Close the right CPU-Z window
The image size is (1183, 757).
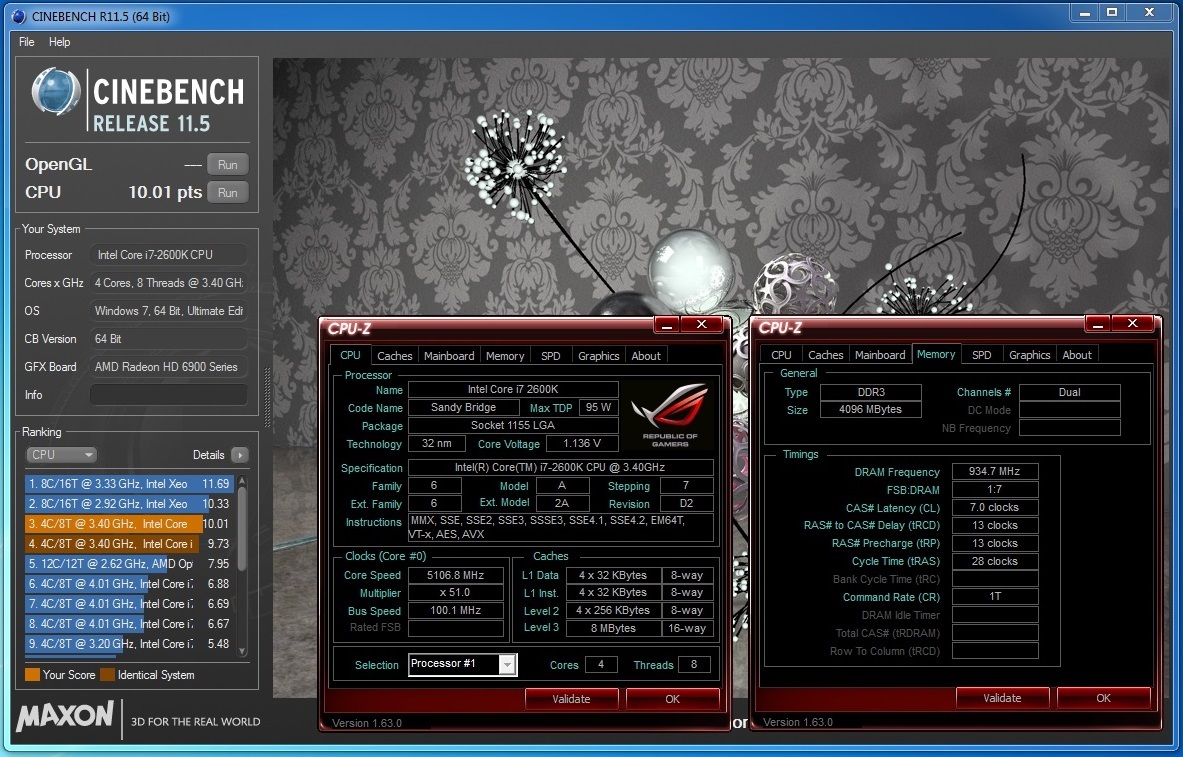1132,324
